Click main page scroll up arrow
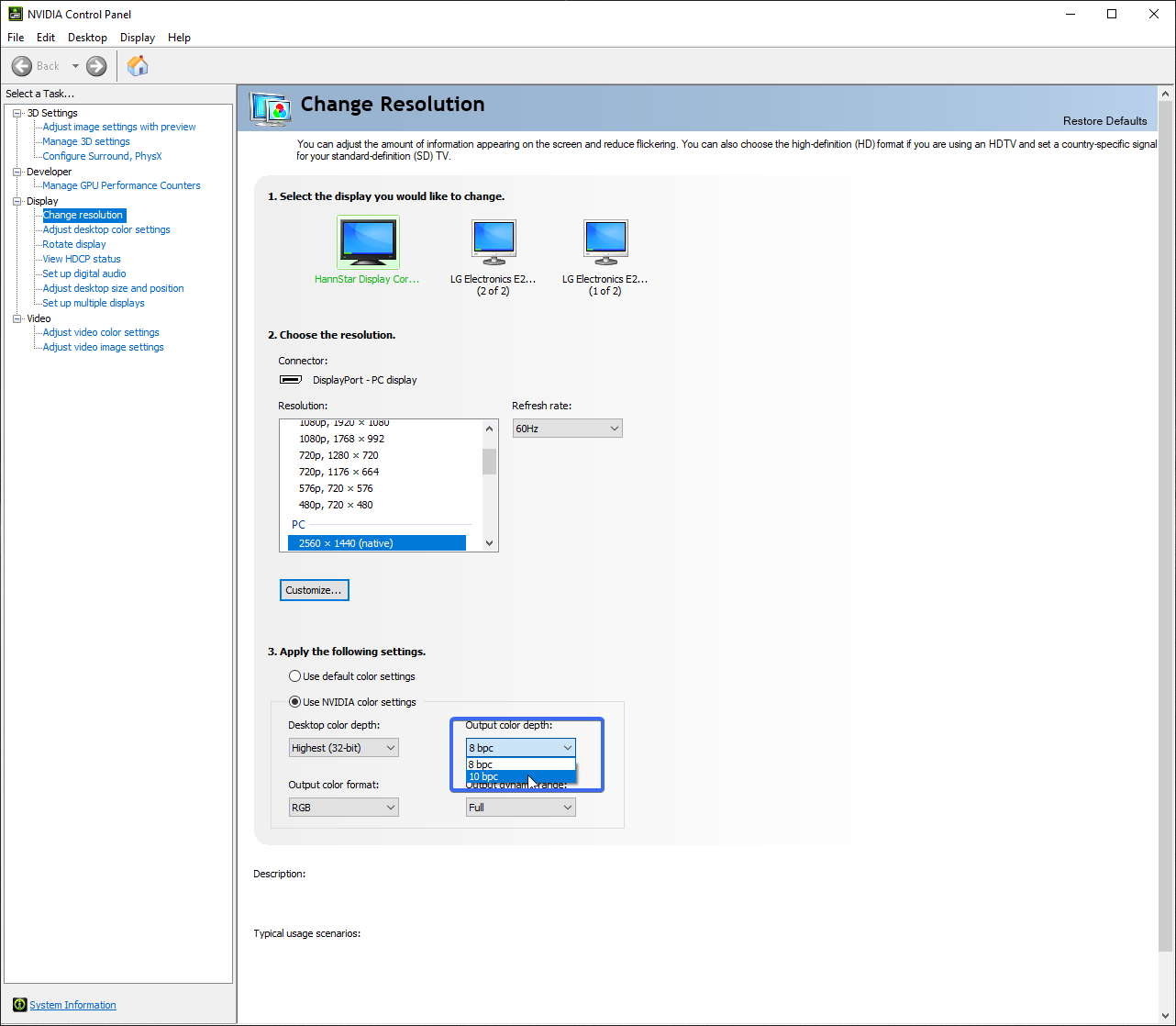Viewport: 1176px width, 1026px height. coord(1166,94)
